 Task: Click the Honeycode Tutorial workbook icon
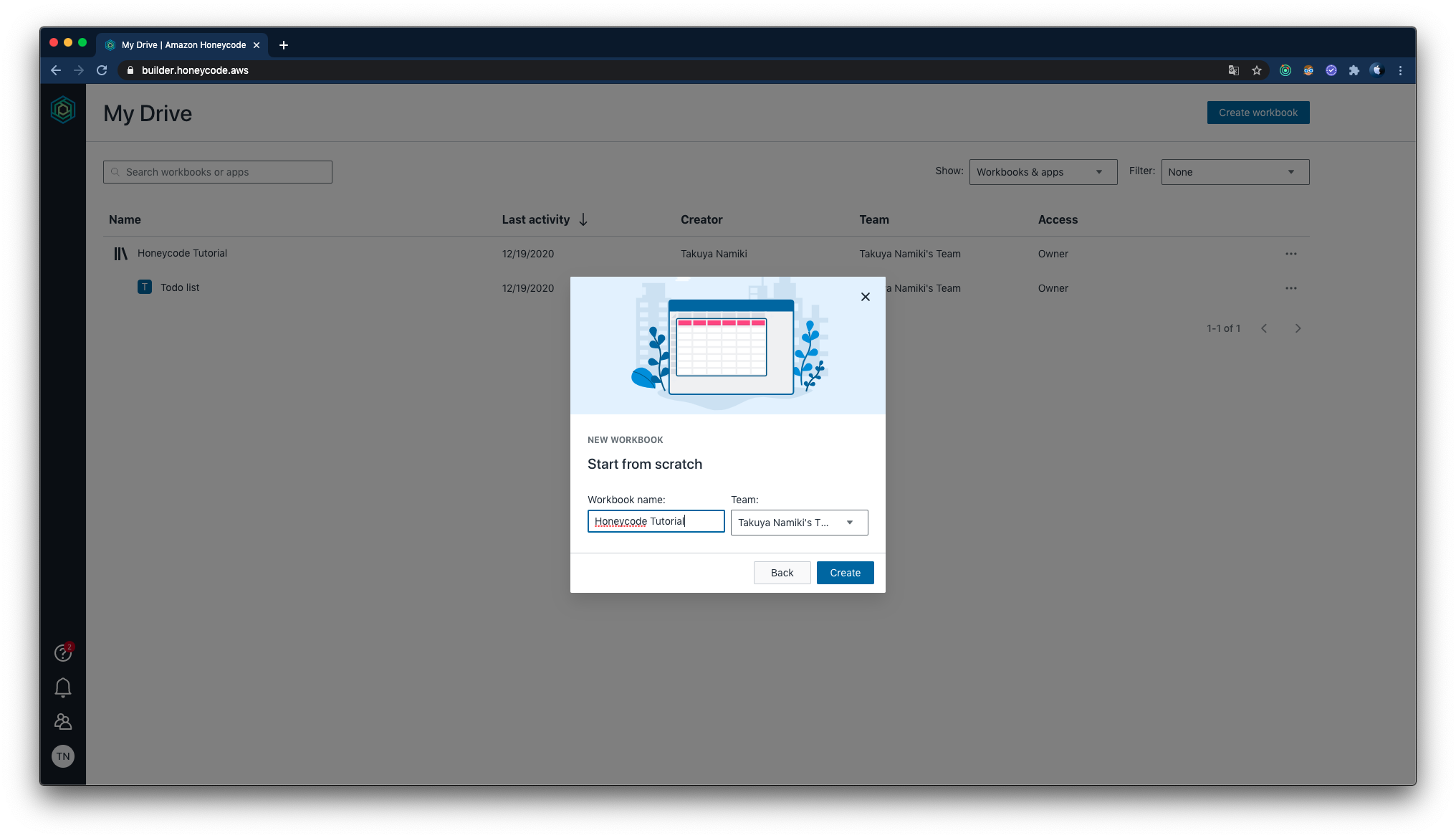coord(120,254)
